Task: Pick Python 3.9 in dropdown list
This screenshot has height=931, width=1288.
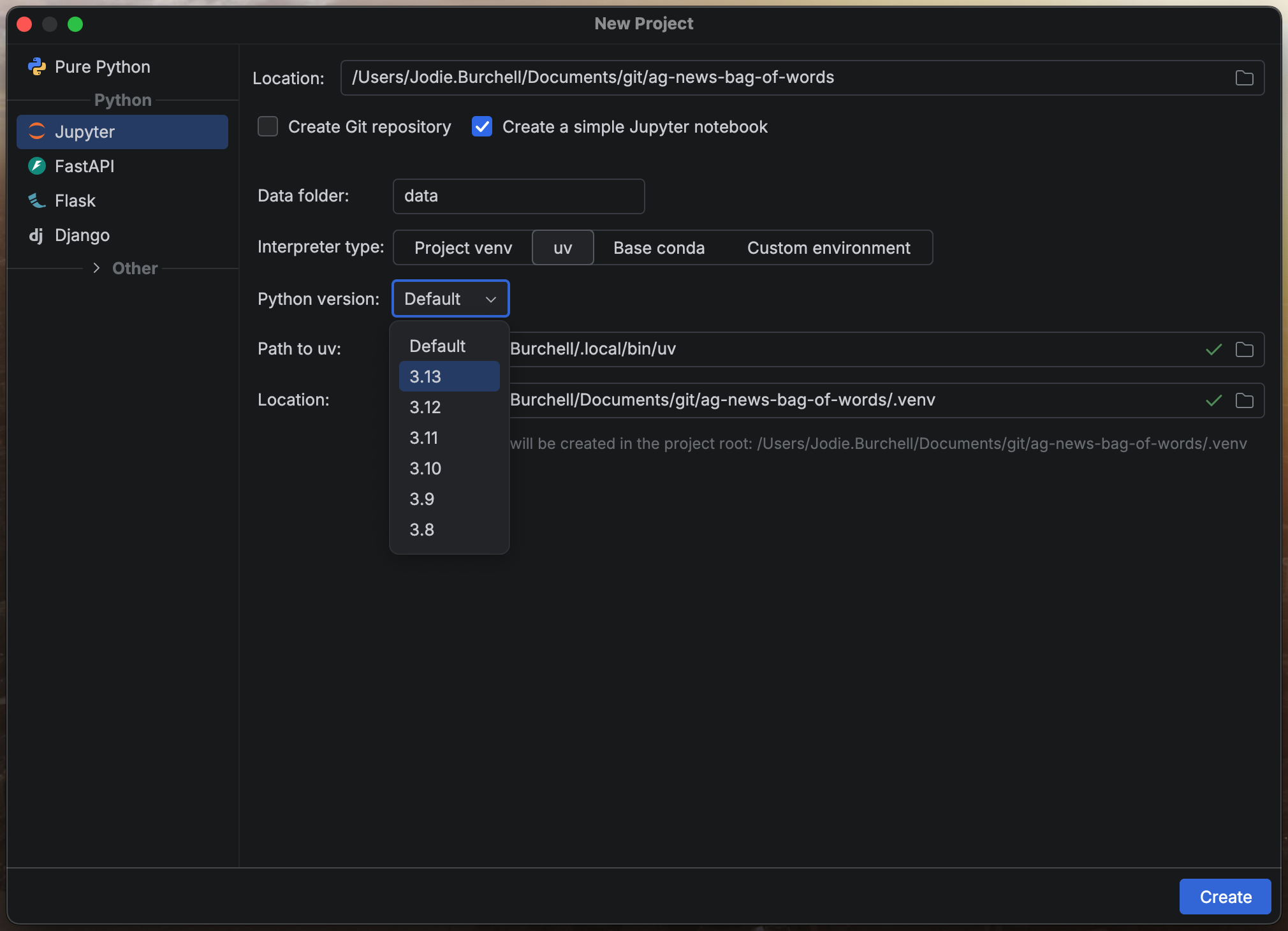Action: pyautogui.click(x=422, y=499)
